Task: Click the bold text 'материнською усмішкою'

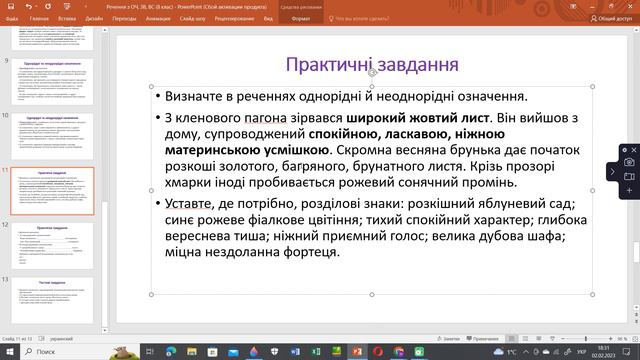Action: point(247,150)
